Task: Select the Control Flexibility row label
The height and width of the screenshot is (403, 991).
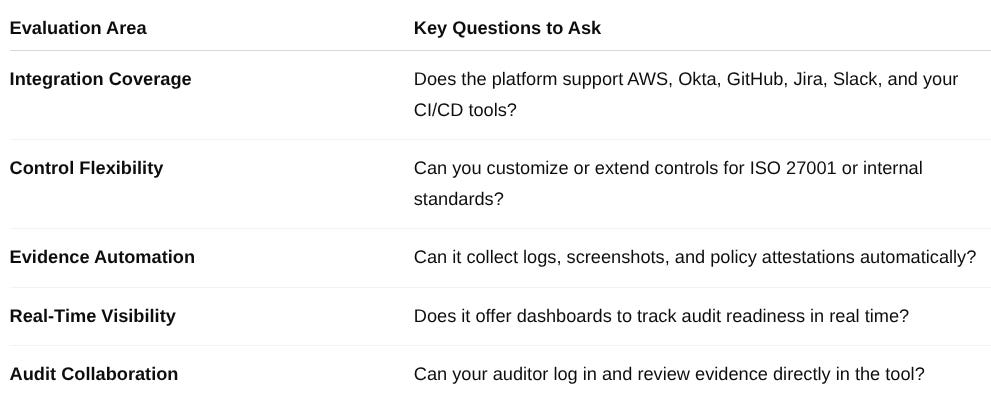Action: [x=87, y=169]
